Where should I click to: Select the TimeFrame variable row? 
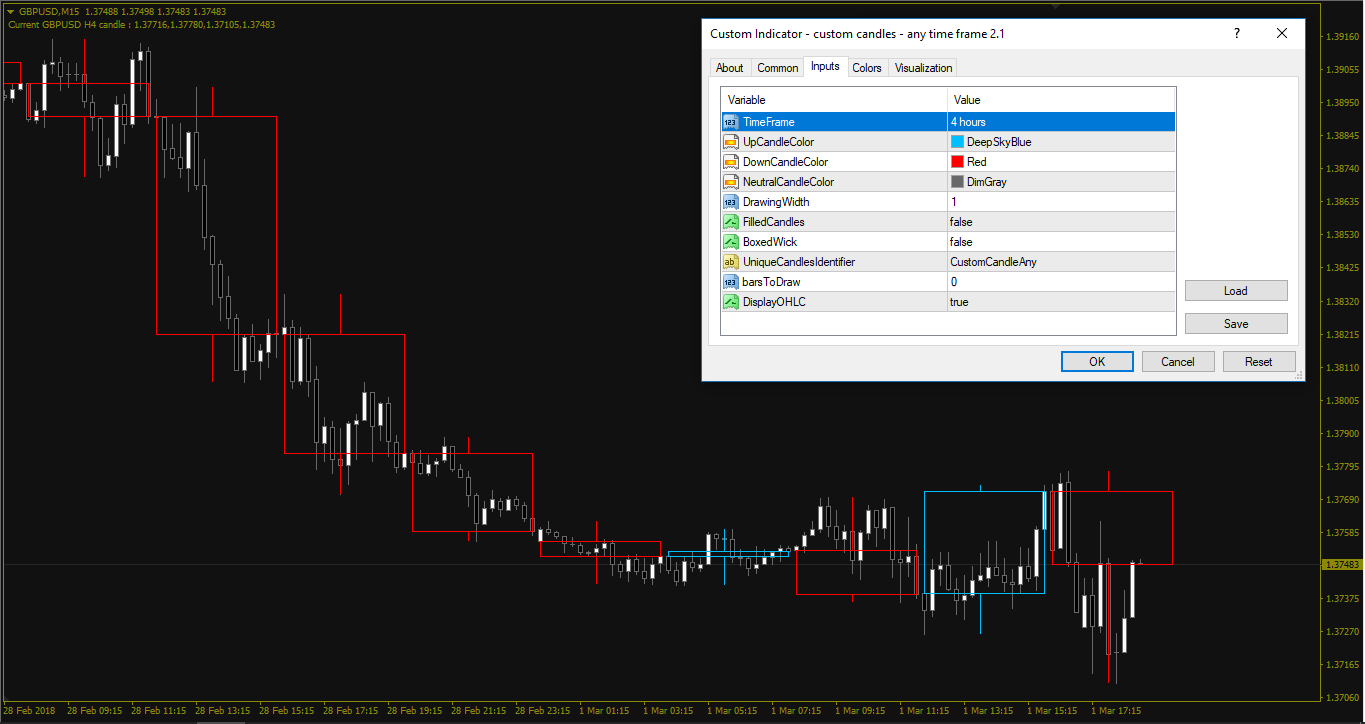pyautogui.click(x=948, y=122)
